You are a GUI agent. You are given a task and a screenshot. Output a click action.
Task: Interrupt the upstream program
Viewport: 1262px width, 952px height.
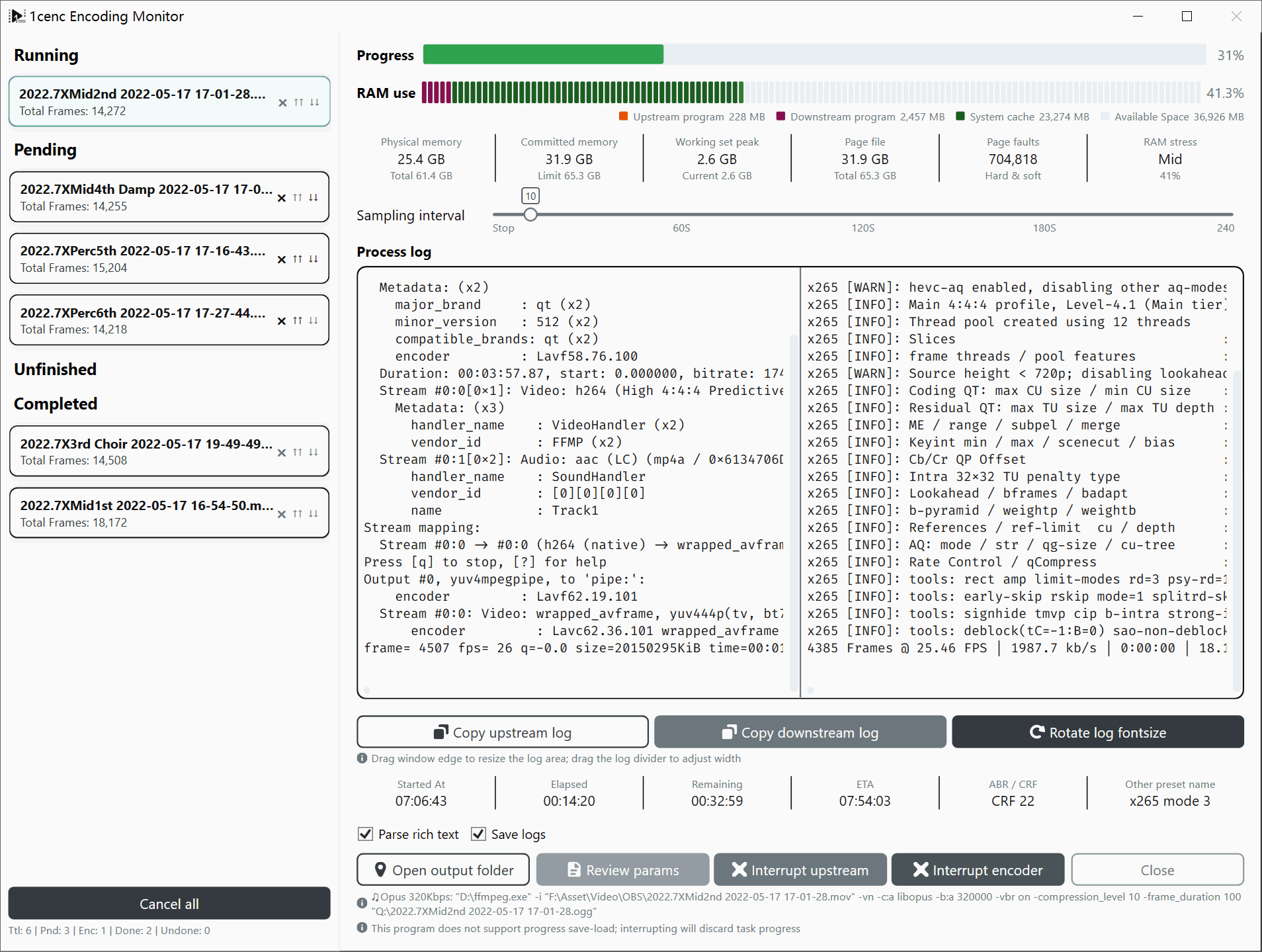[x=800, y=870]
